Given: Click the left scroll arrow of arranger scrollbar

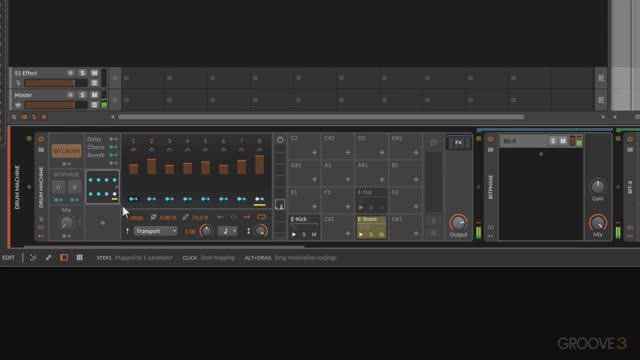Looking at the screenshot, I should point(113,117).
